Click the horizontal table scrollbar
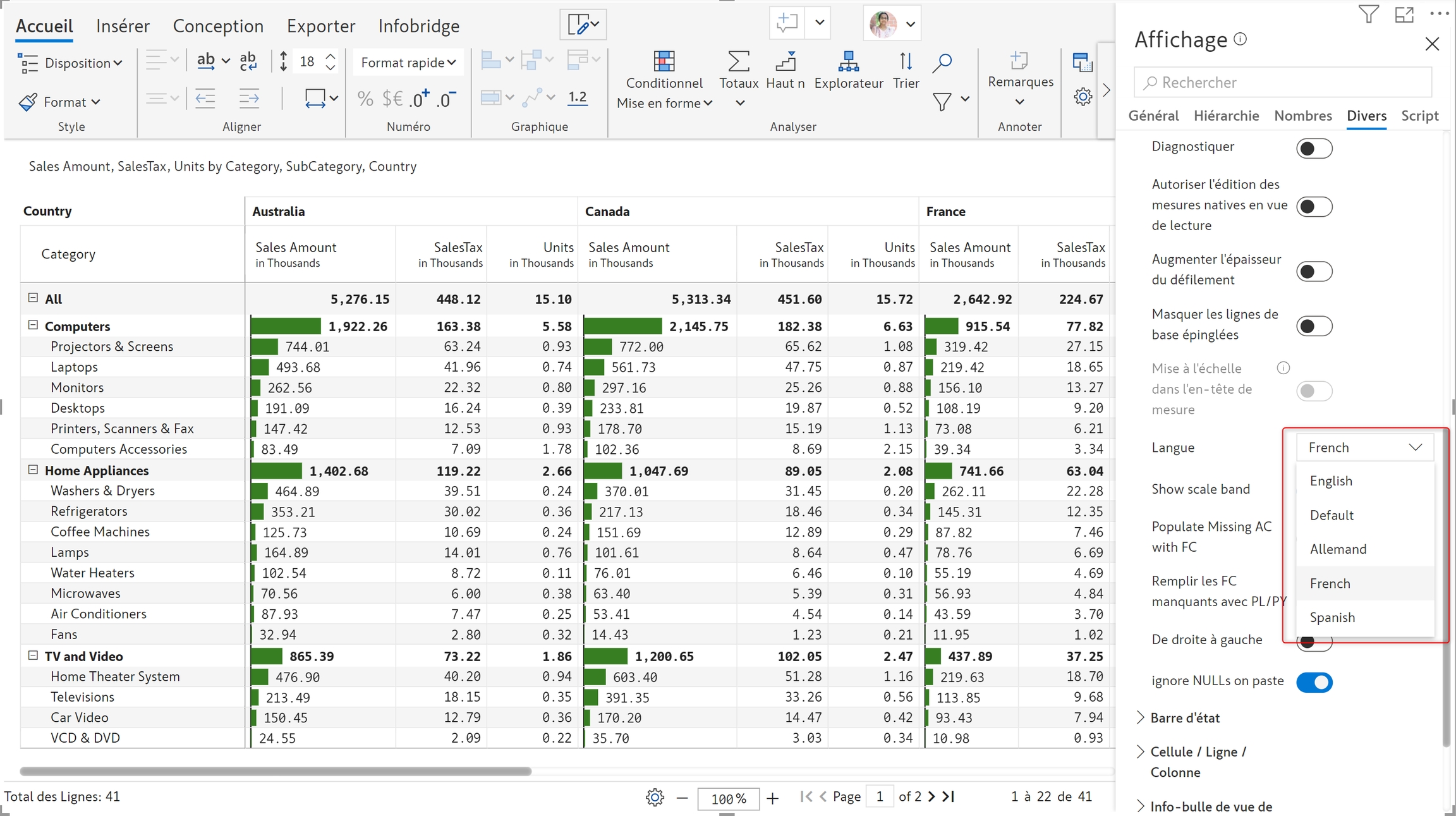The width and height of the screenshot is (1456, 816). pos(276,771)
